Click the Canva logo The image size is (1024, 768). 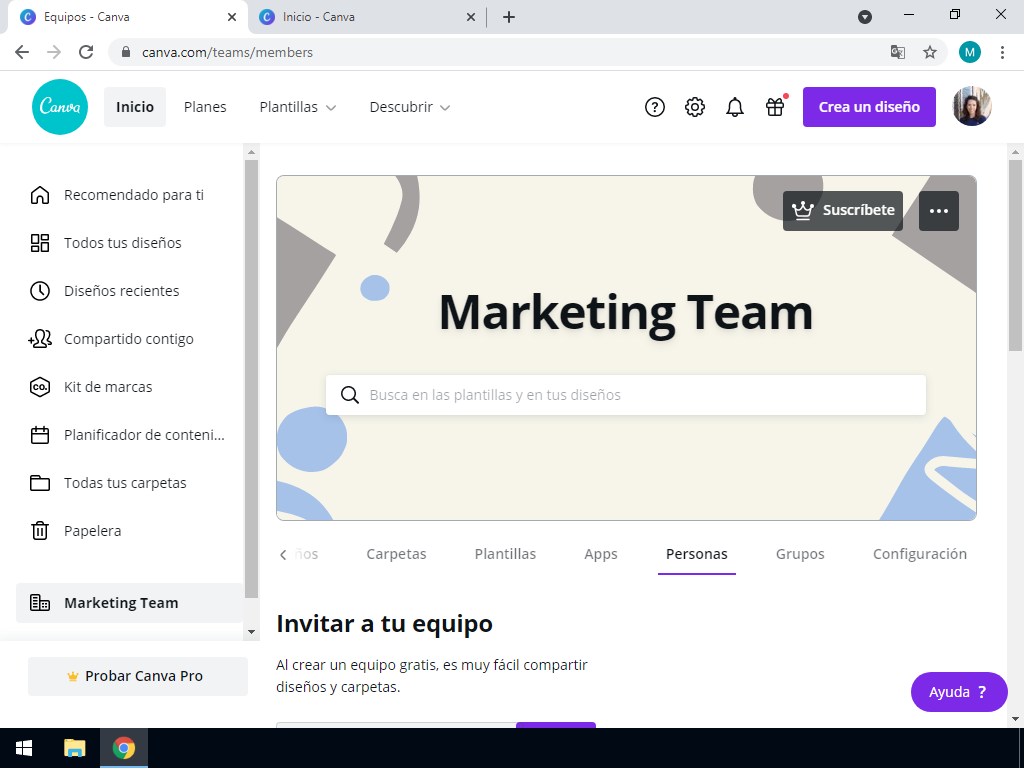(x=60, y=107)
